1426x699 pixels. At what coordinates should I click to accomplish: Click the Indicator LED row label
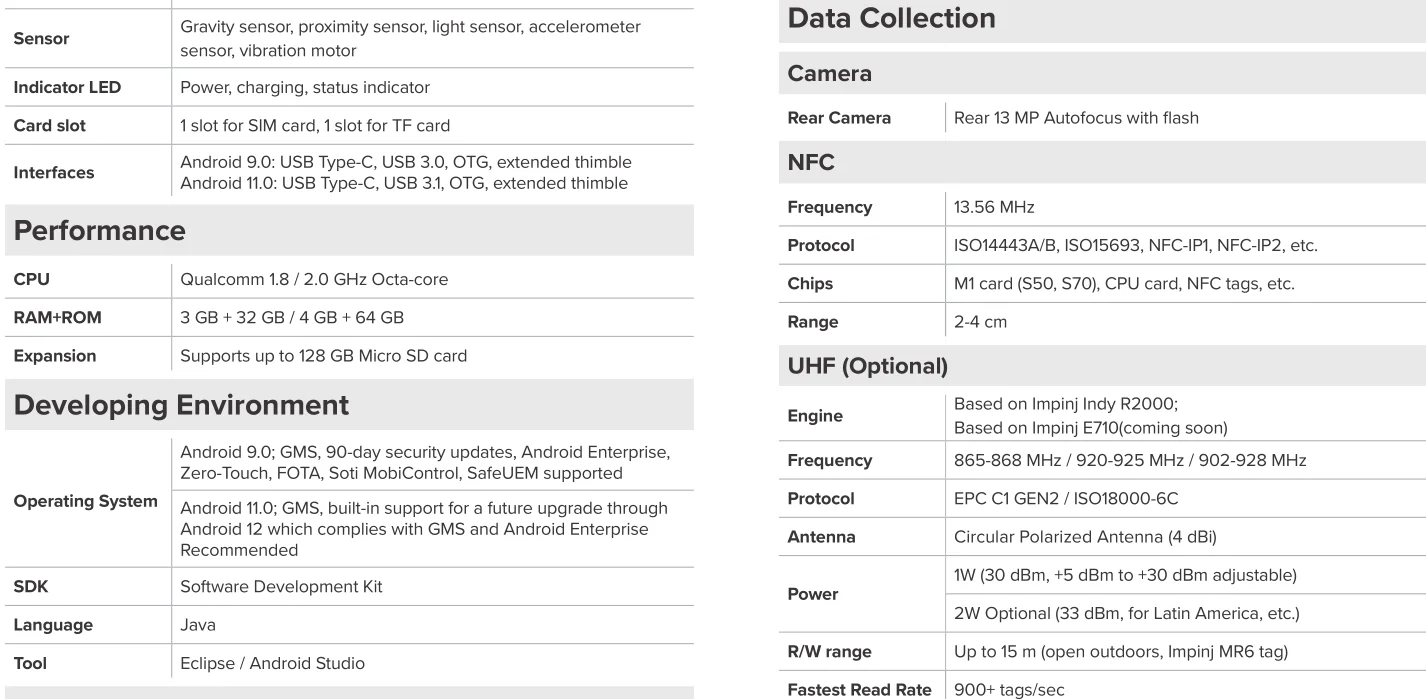67,88
